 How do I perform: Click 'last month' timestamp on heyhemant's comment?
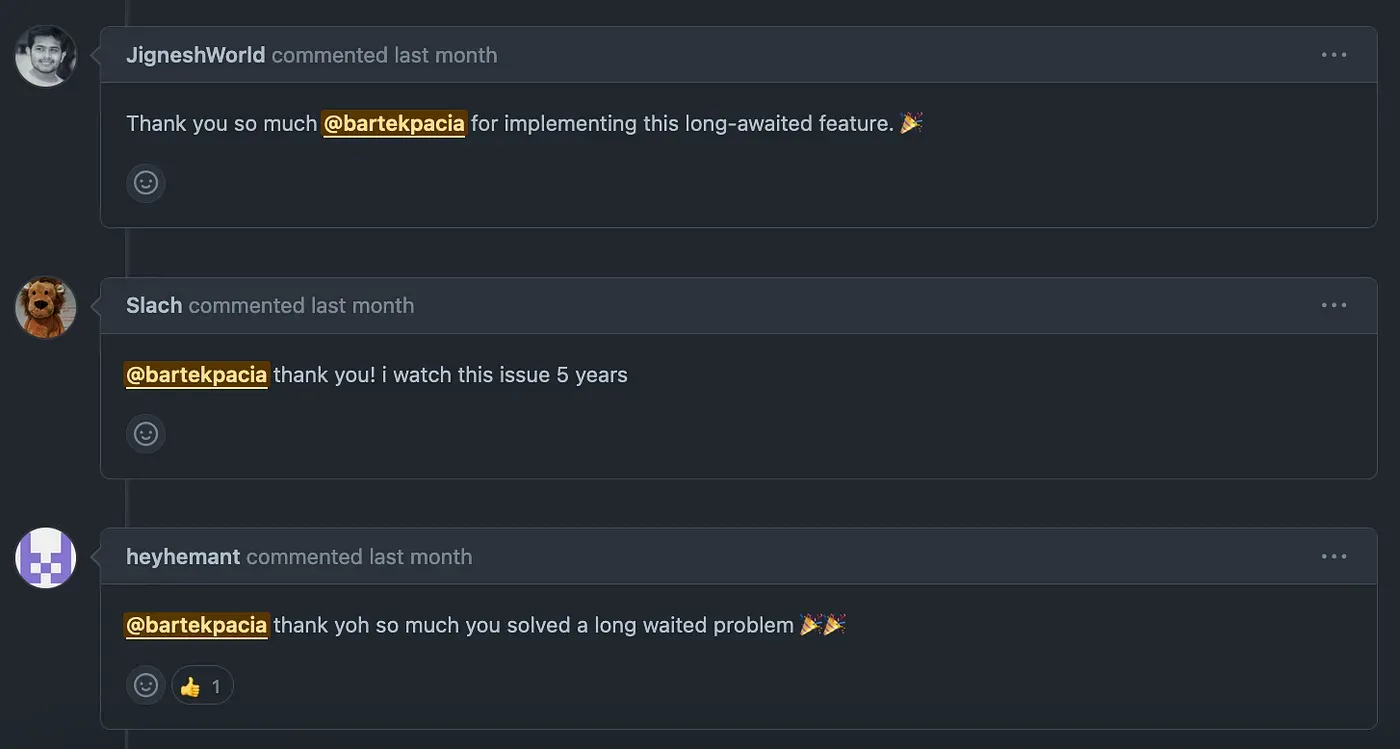point(420,556)
